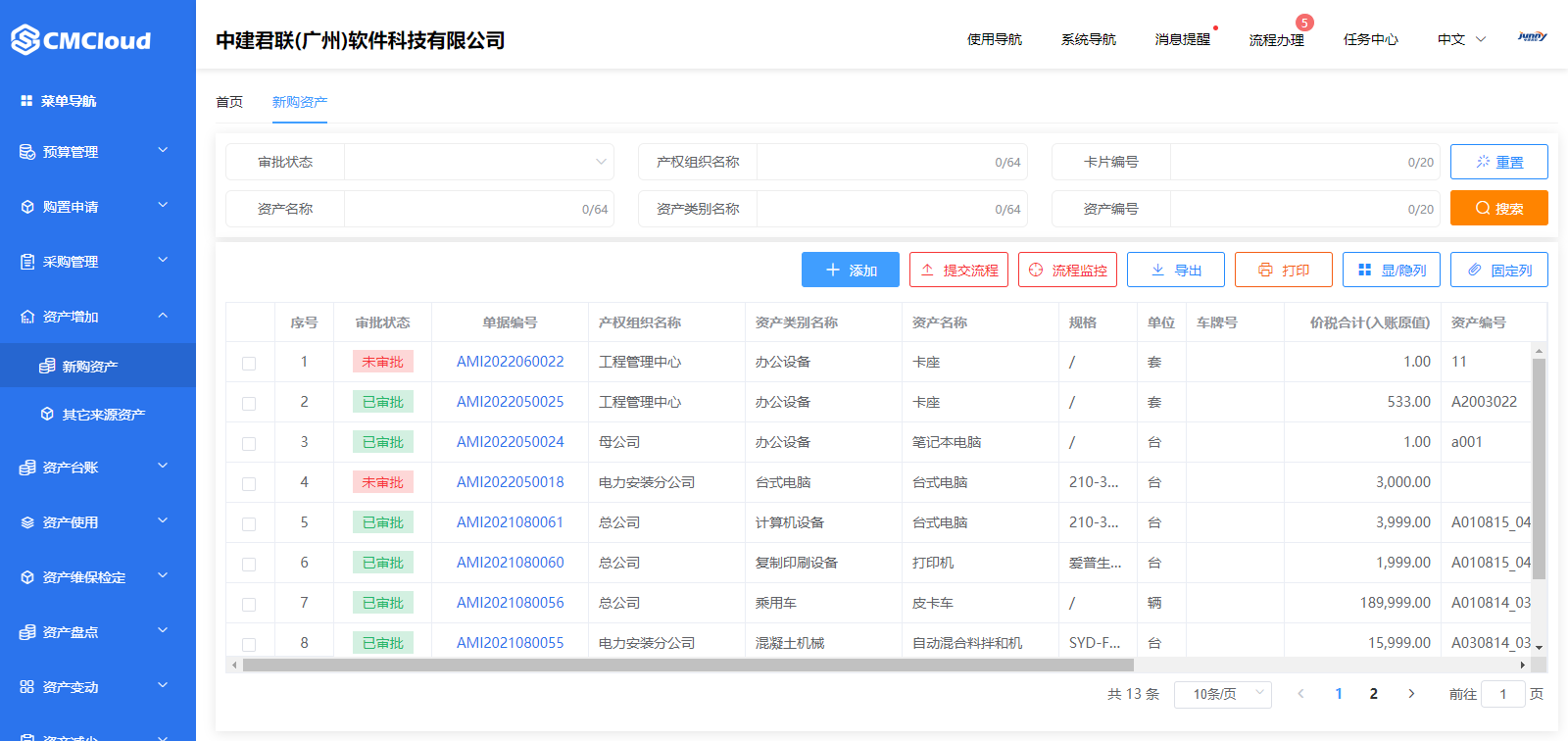The height and width of the screenshot is (741, 1568).
Task: Open the 10条/页 page size dropdown
Action: (x=1223, y=694)
